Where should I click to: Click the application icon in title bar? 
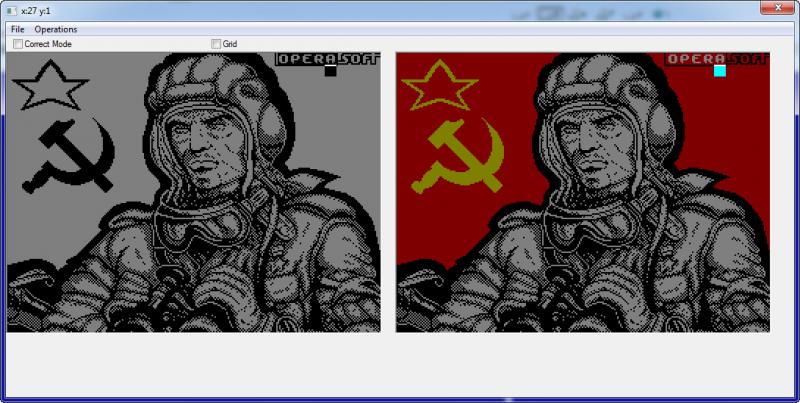[11, 10]
